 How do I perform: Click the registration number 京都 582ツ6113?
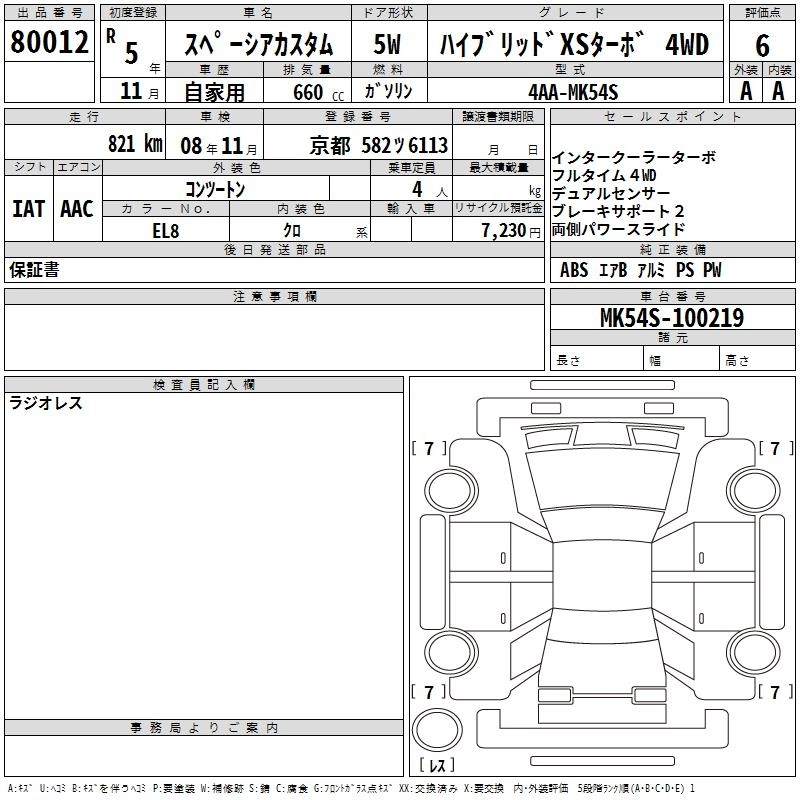377,144
